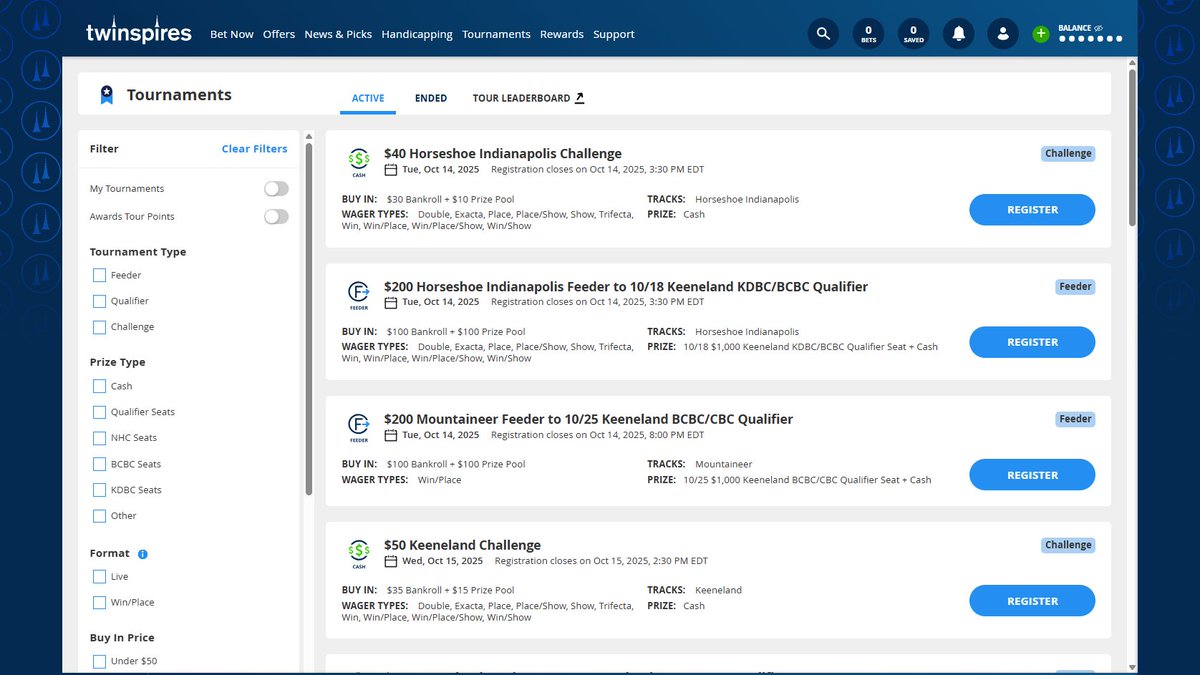Viewport: 1200px width, 675px height.
Task: Check the Live format box
Action: point(99,577)
